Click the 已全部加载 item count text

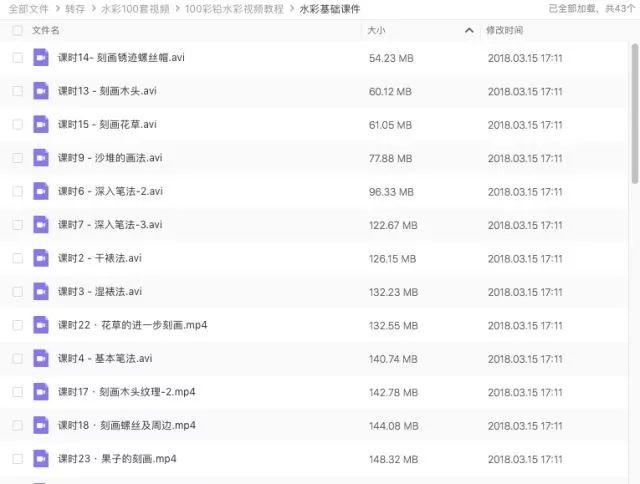pyautogui.click(x=591, y=9)
